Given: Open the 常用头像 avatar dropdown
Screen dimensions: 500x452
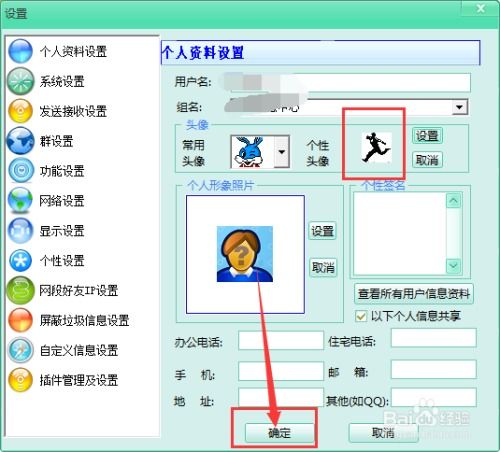Looking at the screenshot, I should (x=282, y=152).
